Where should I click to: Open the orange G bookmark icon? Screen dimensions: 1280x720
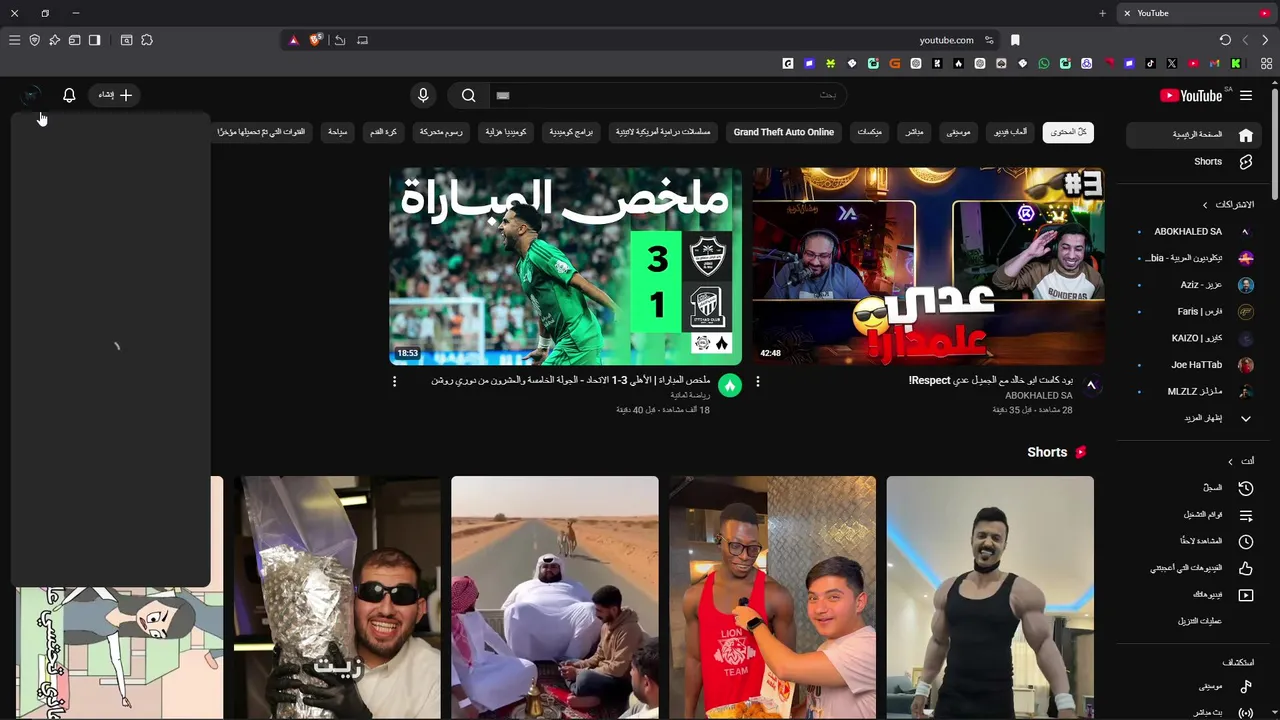click(x=894, y=63)
